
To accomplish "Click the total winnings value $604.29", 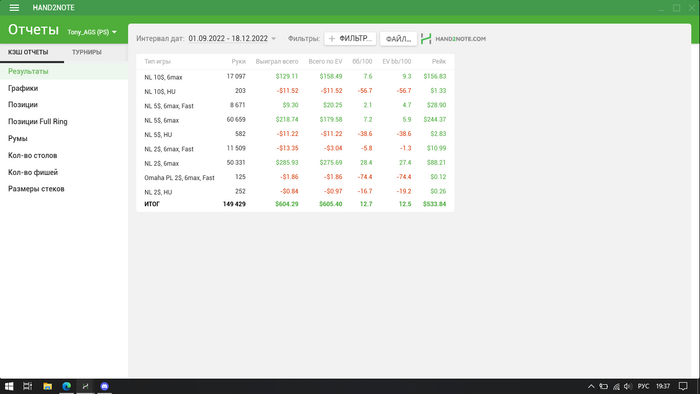I will click(287, 204).
